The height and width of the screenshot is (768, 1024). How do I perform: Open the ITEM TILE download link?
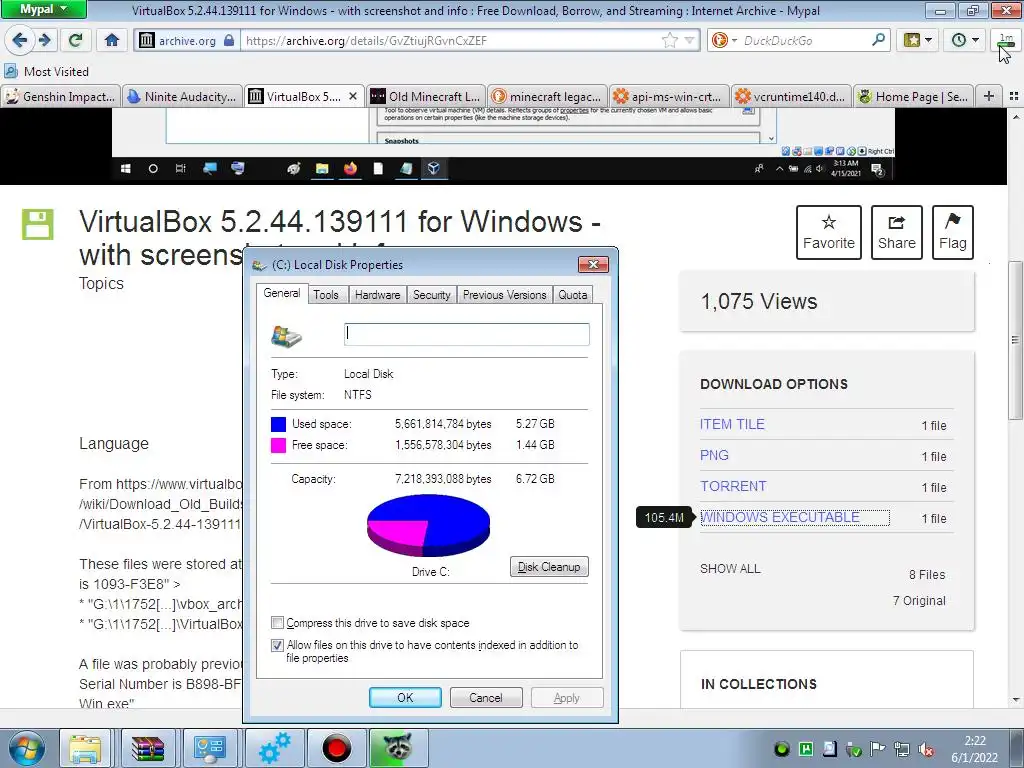pos(732,424)
